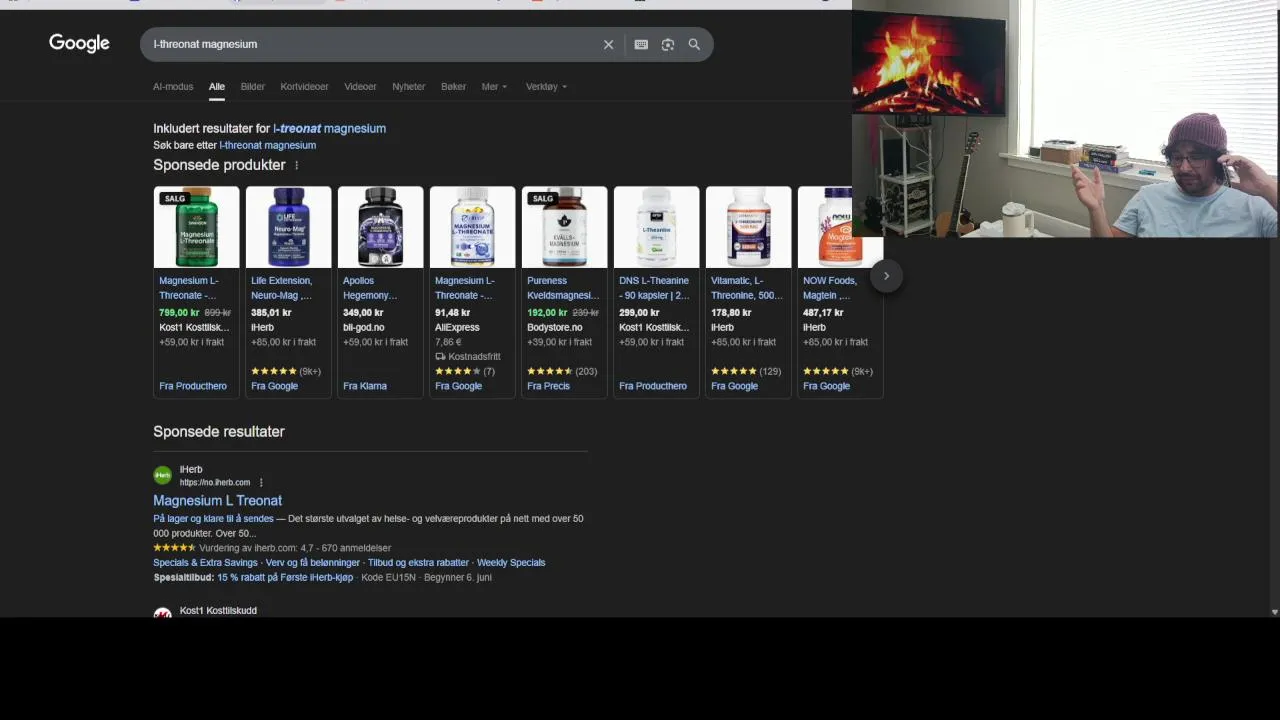Click the iHerb favicon in sponsored result
1280x720 pixels.
pyautogui.click(x=162, y=475)
